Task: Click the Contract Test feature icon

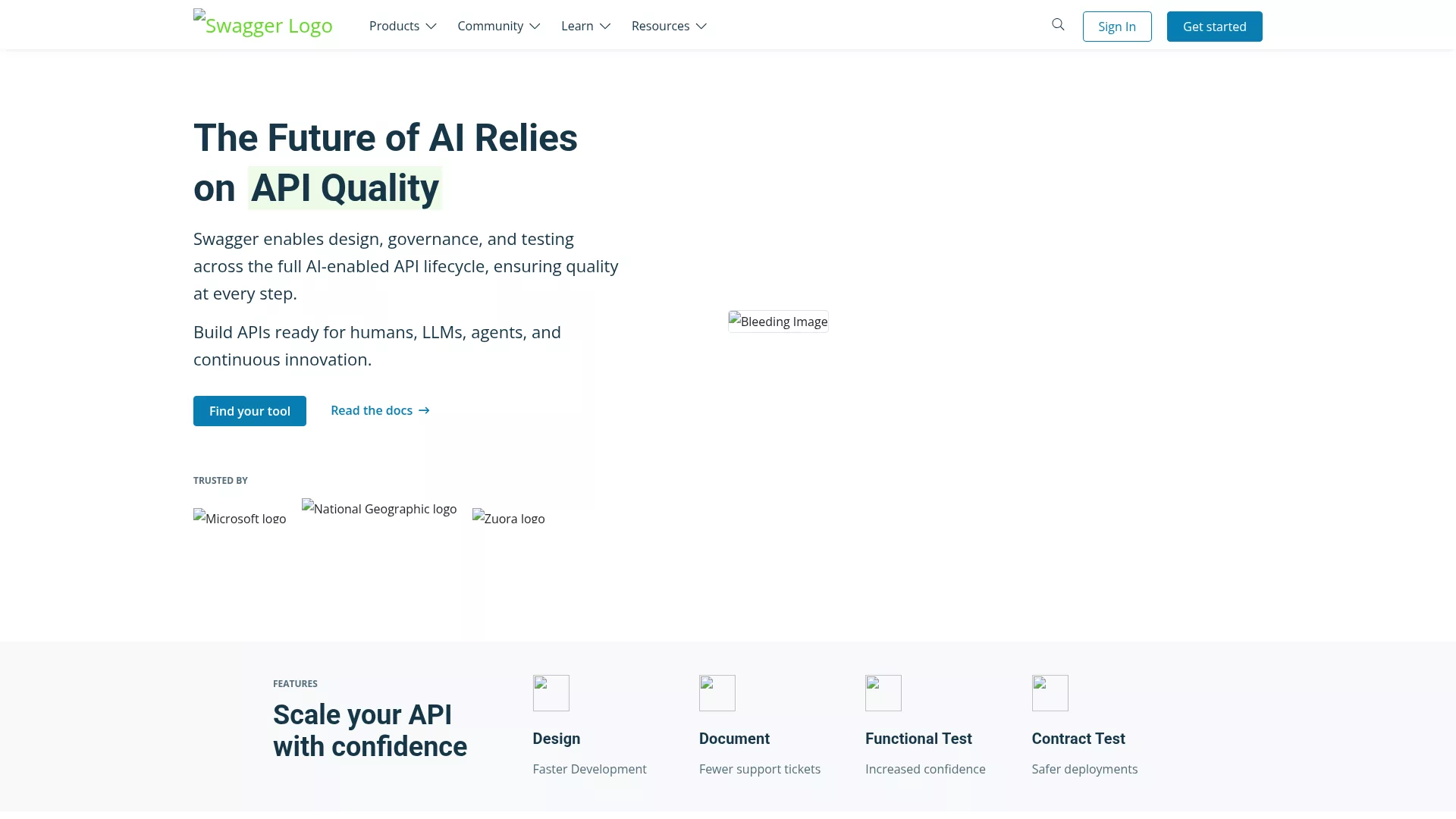Action: [1050, 693]
